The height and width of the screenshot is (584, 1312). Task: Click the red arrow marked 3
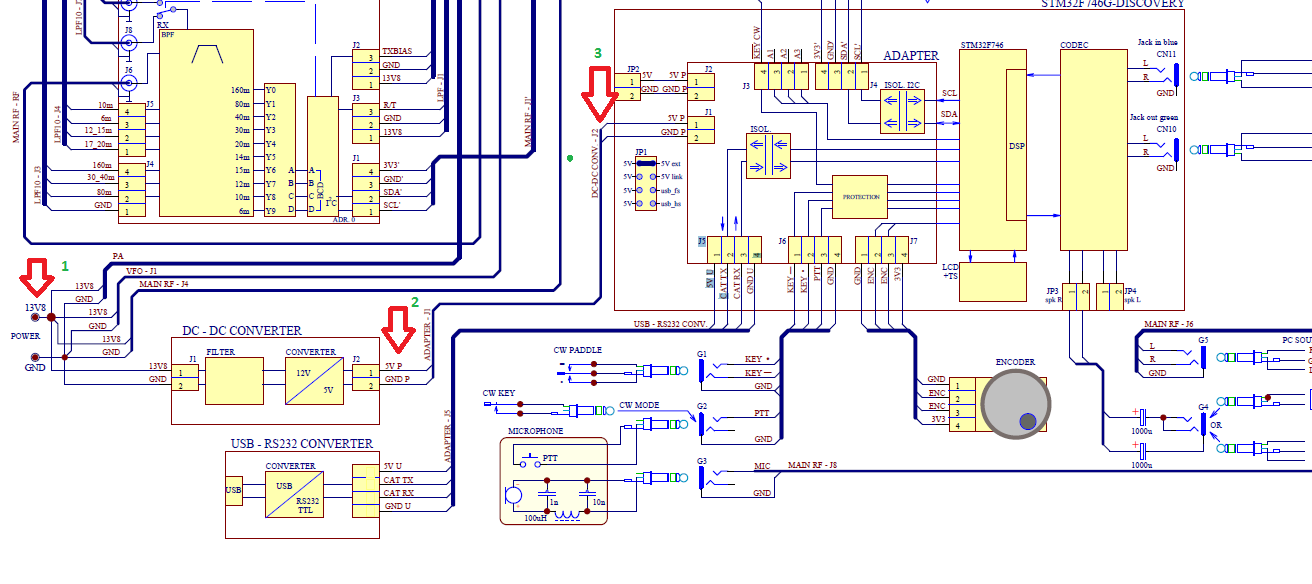coord(600,90)
